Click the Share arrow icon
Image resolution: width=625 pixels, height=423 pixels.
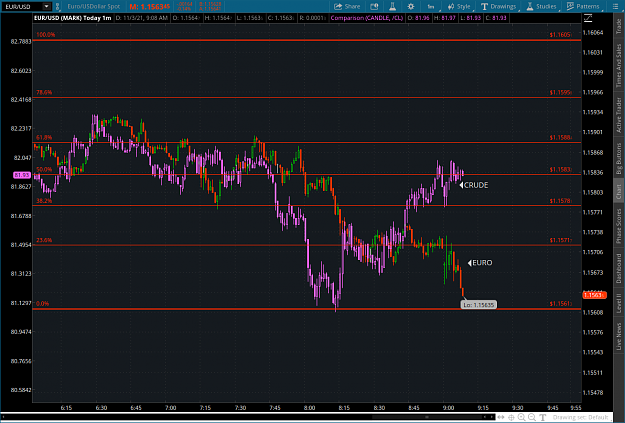click(x=338, y=6)
